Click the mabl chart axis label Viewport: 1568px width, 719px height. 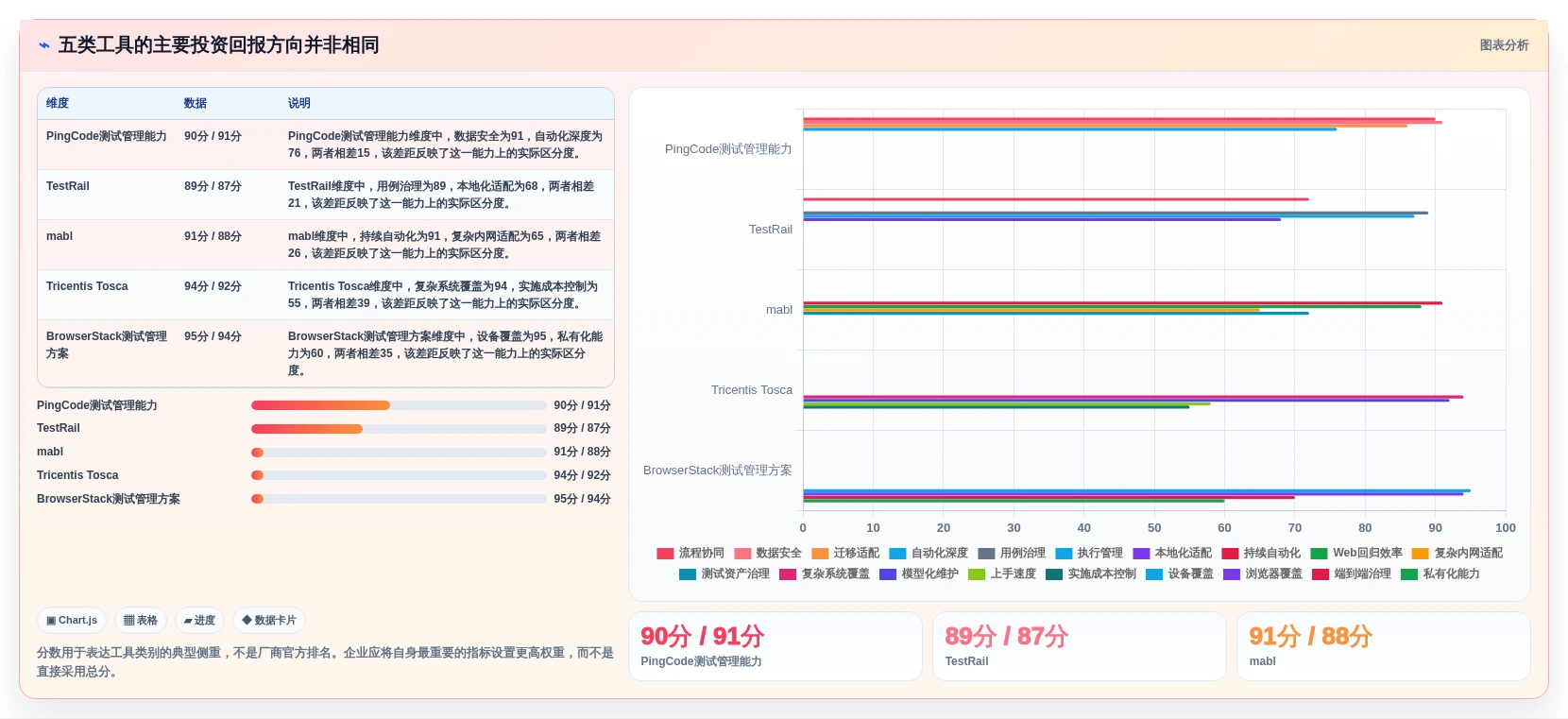[x=779, y=310]
